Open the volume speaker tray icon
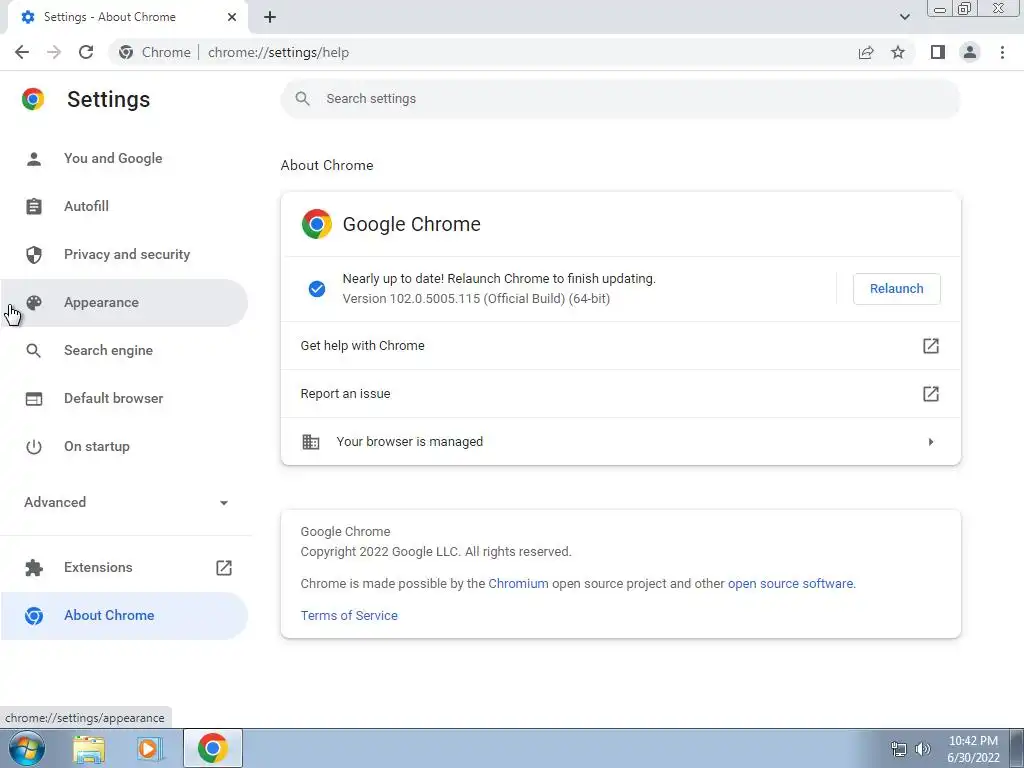Image resolution: width=1024 pixels, height=768 pixels. pyautogui.click(x=923, y=749)
